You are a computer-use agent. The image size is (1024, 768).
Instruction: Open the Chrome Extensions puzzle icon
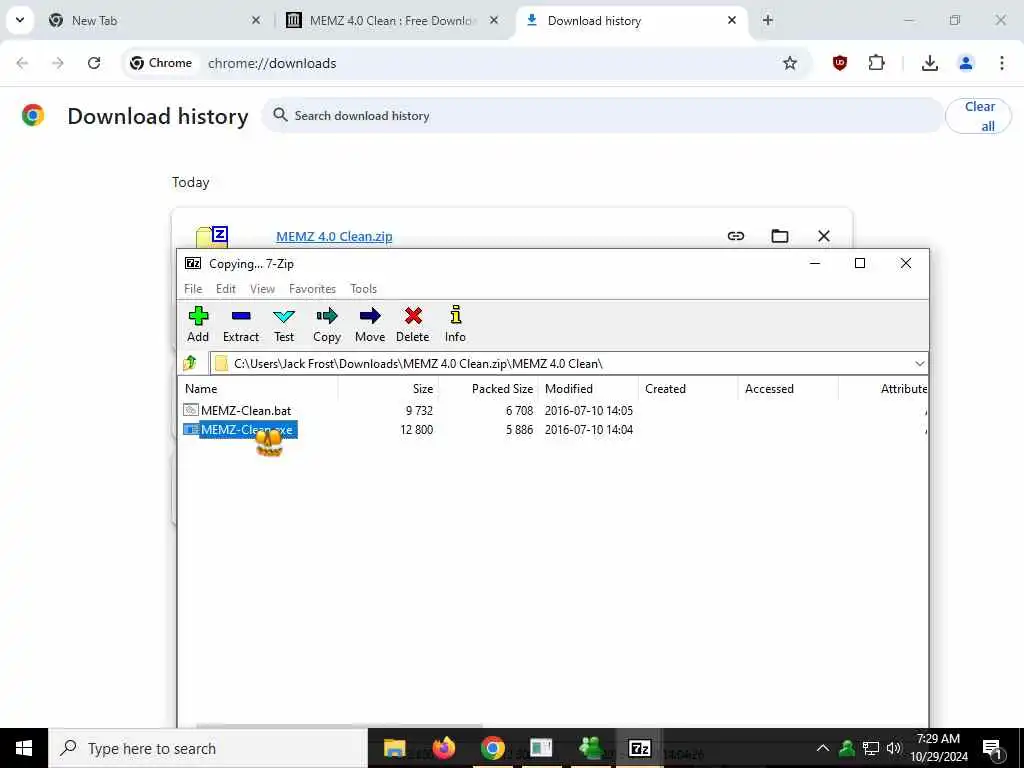[x=876, y=63]
